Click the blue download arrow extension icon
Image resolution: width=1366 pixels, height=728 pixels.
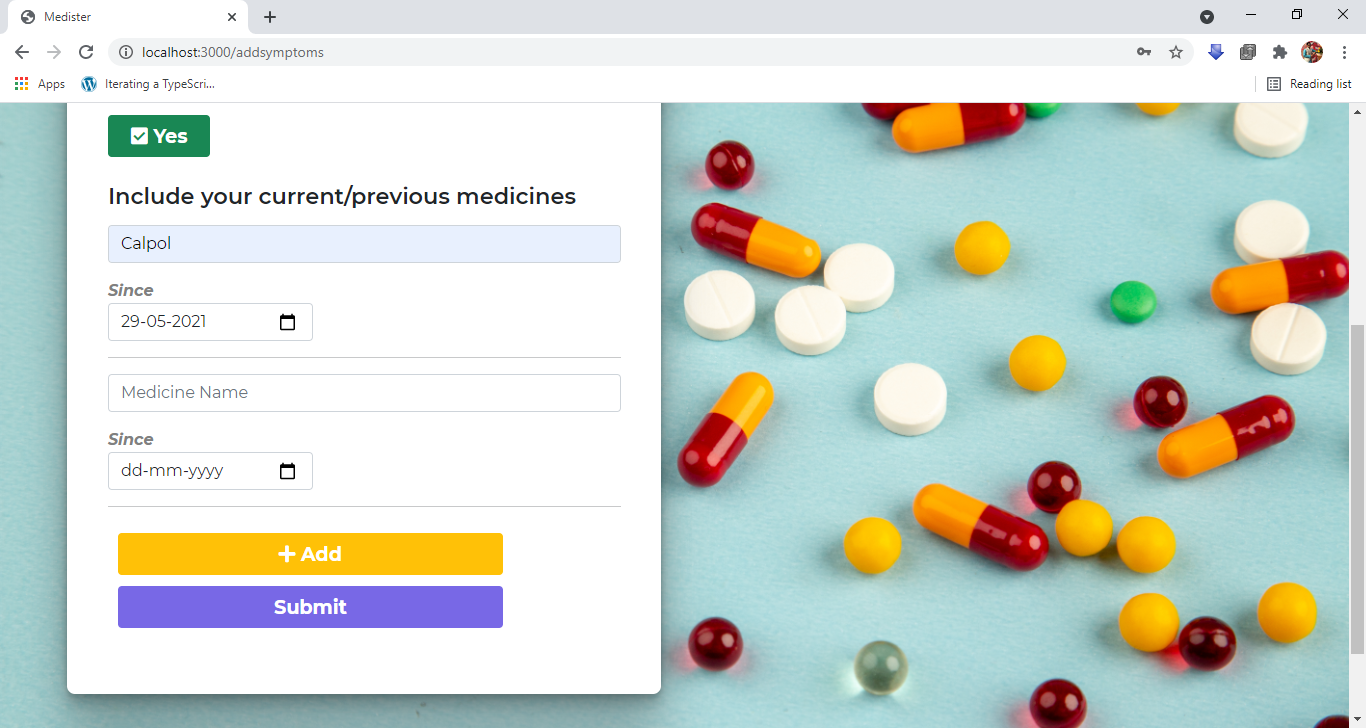point(1215,51)
